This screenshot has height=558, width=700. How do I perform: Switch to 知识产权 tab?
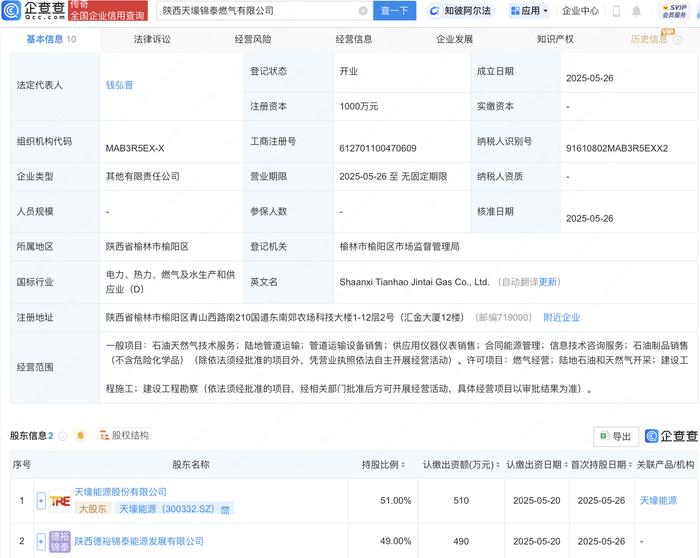click(x=555, y=39)
